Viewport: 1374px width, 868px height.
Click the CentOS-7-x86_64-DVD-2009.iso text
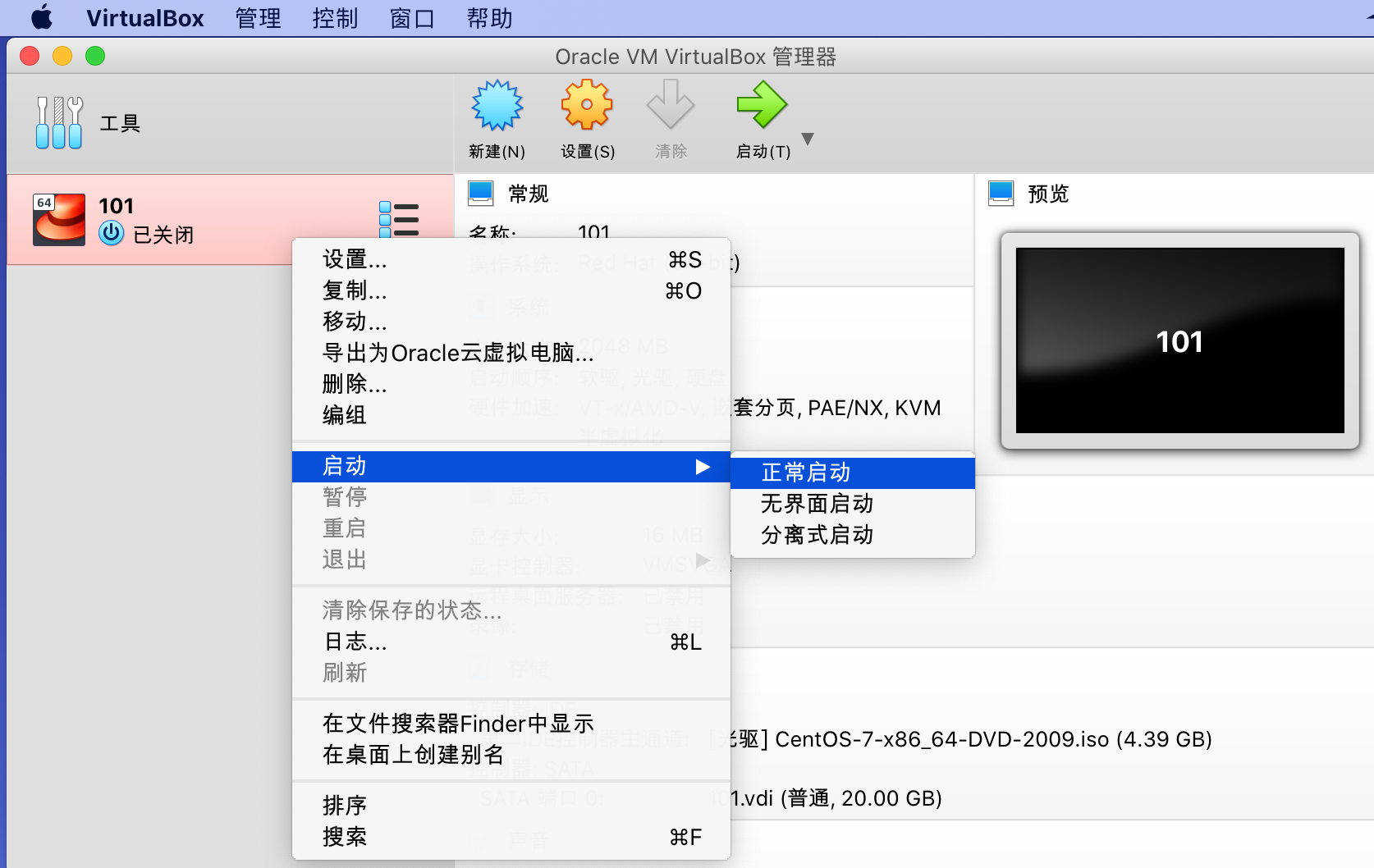click(x=941, y=739)
